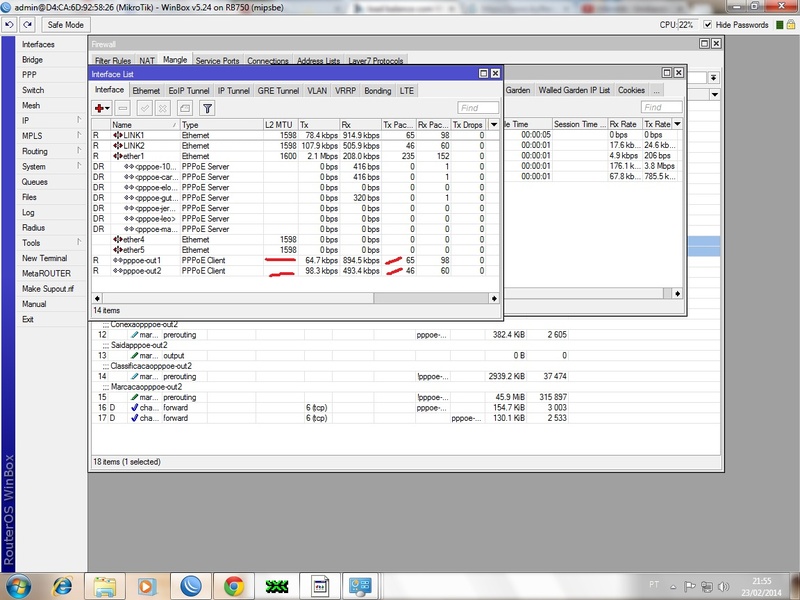Click the Enable checkmark icon in Interface List
800x600 pixels.
click(x=145, y=108)
